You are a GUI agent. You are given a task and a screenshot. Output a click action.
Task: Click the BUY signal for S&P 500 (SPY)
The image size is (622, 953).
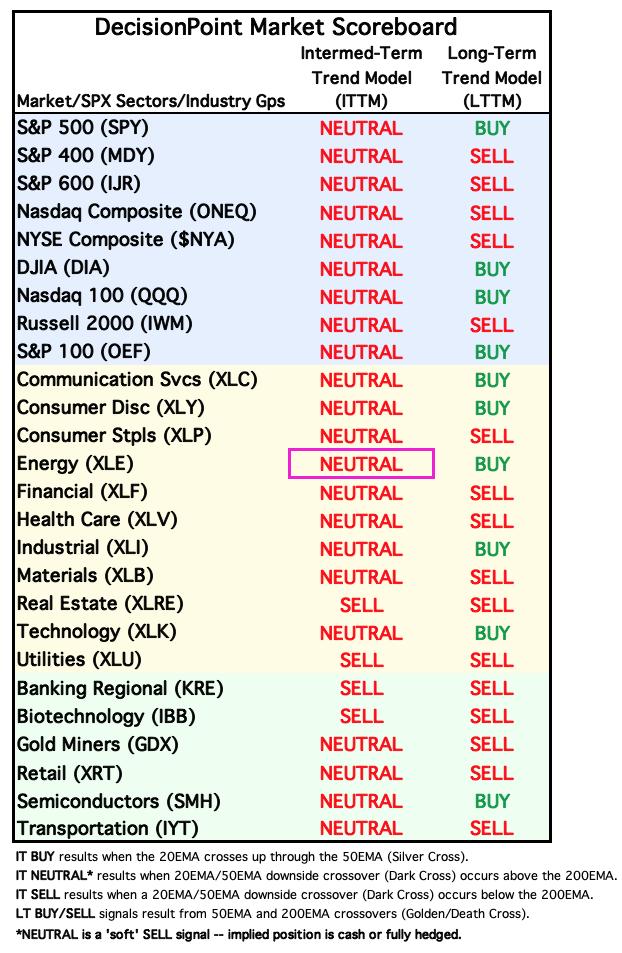tap(492, 128)
